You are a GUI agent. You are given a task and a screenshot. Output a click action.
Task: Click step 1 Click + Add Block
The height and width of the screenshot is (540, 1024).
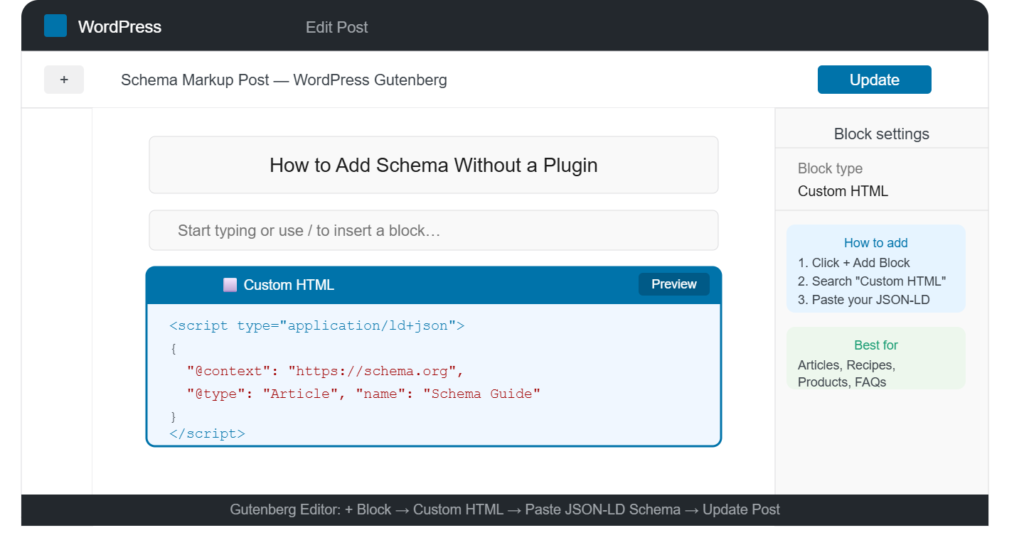[x=854, y=262]
